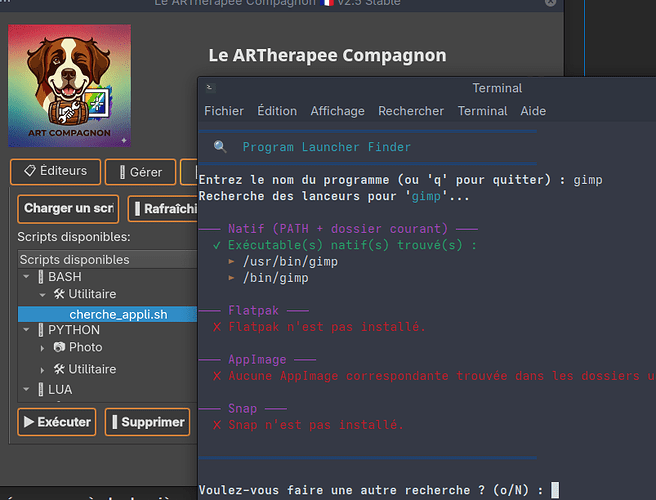Viewport: 656px width, 500px height.
Task: Open the Terminal menu in menu bar
Action: click(x=482, y=111)
